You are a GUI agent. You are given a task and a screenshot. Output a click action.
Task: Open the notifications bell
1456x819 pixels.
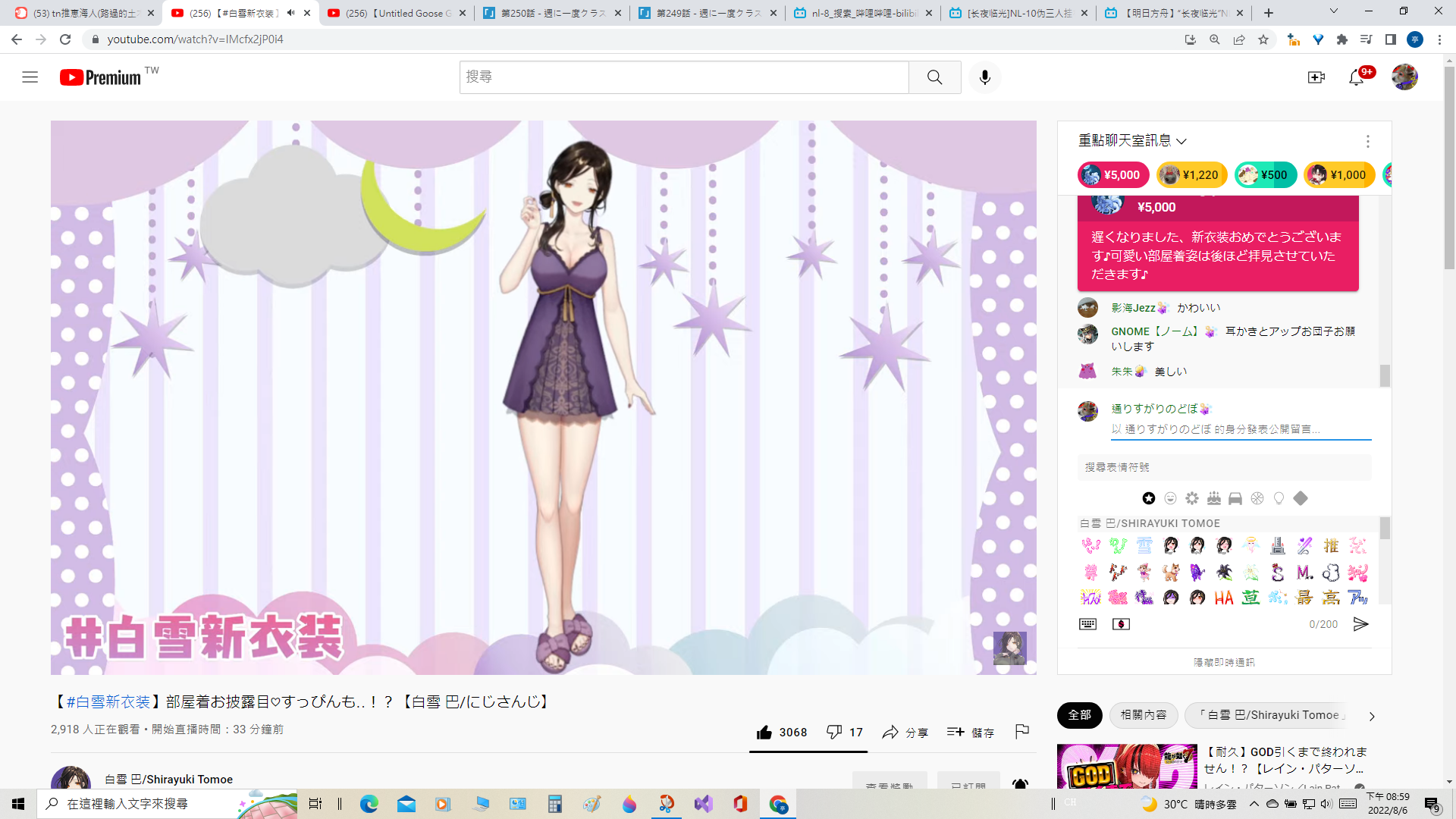1357,77
